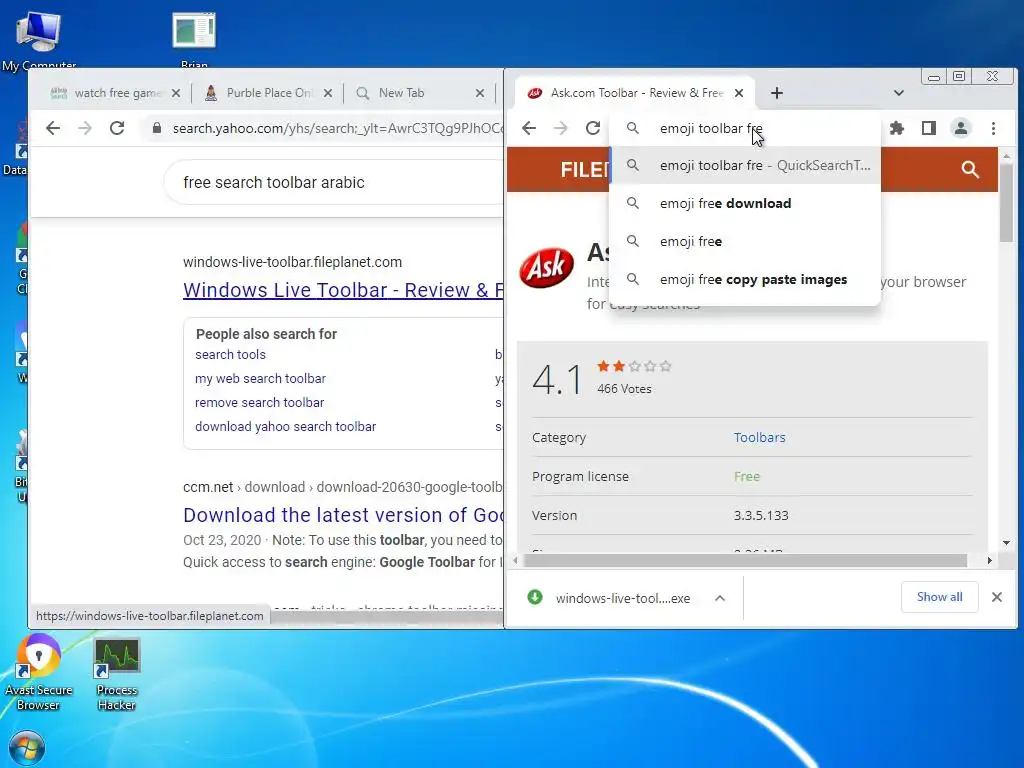Click 'download yahoo search toolbar' link
The width and height of the screenshot is (1024, 768).
click(285, 426)
